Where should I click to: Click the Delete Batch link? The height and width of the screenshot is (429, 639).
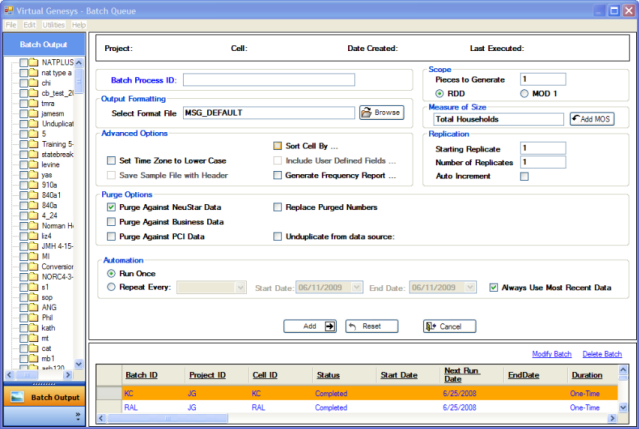pos(601,354)
